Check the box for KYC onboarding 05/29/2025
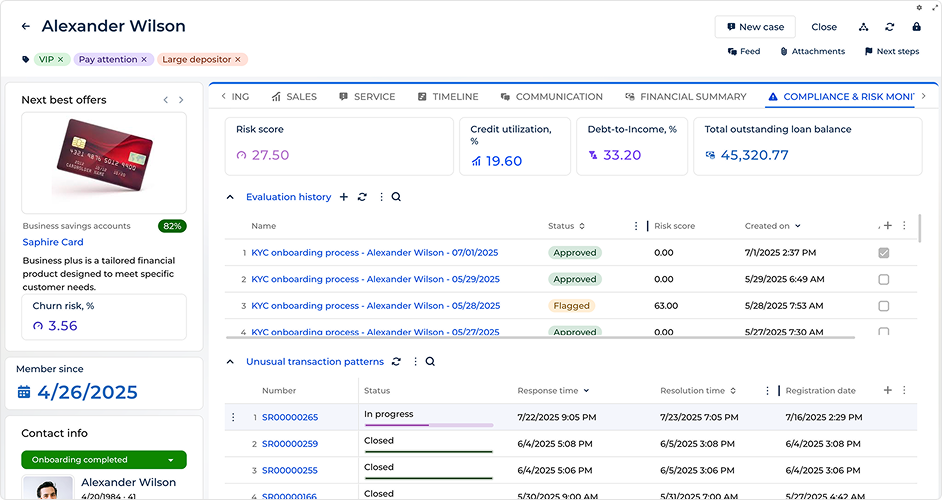942x500 pixels. click(x=883, y=280)
